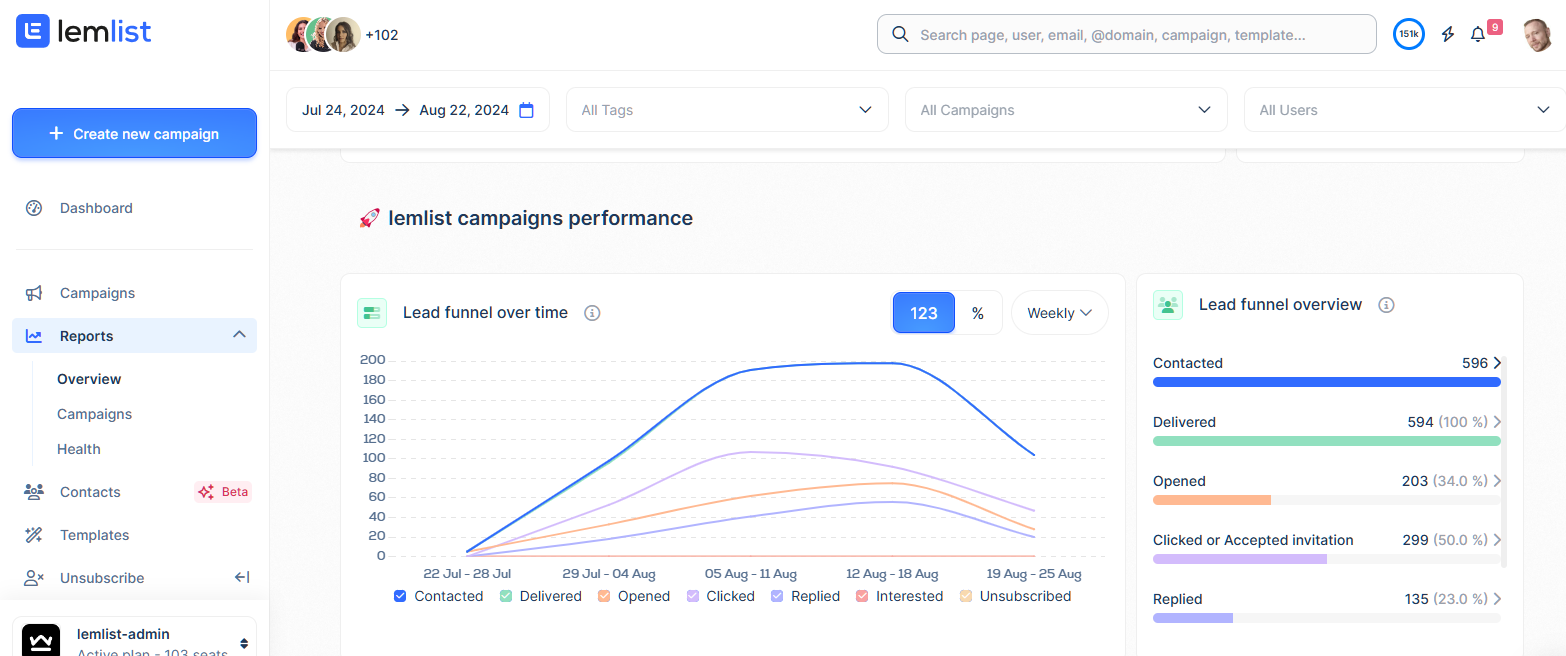
Task: Click the lemlist logo icon
Action: click(33, 31)
